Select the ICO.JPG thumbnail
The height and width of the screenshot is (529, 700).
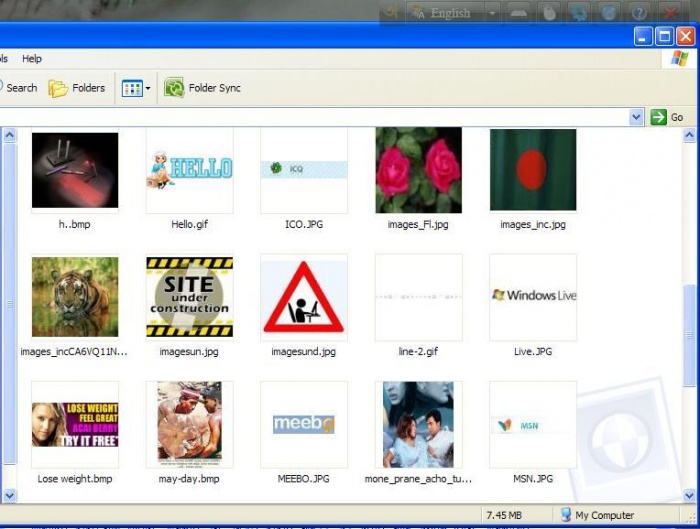point(304,170)
